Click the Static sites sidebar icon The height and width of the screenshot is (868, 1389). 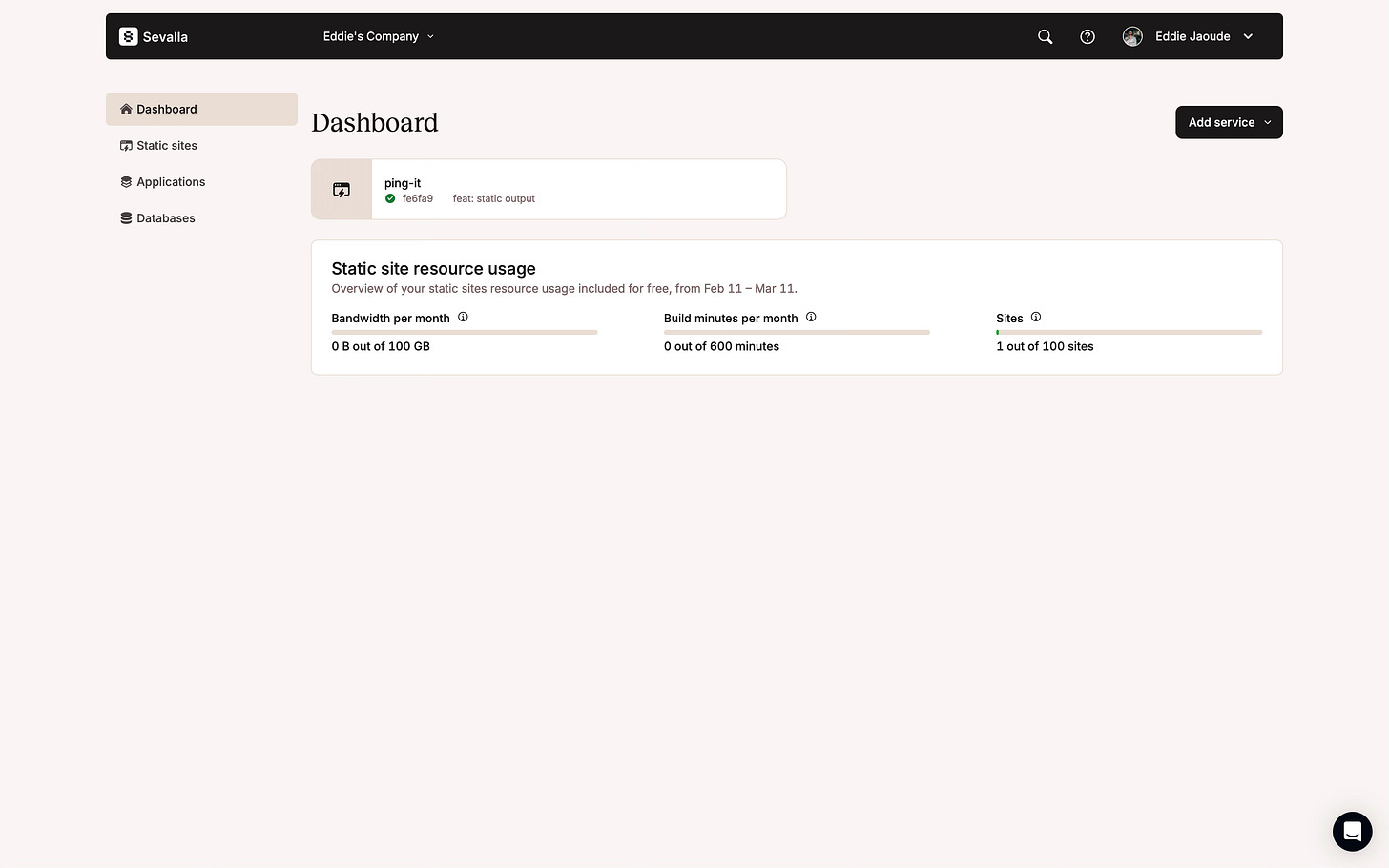point(126,145)
